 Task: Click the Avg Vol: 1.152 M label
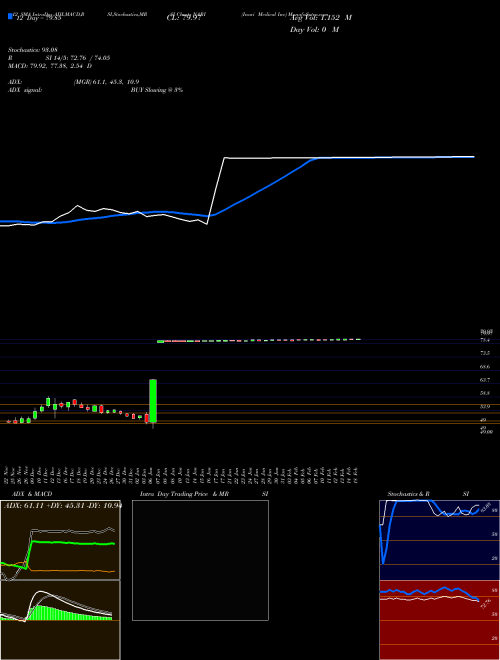point(321,18)
